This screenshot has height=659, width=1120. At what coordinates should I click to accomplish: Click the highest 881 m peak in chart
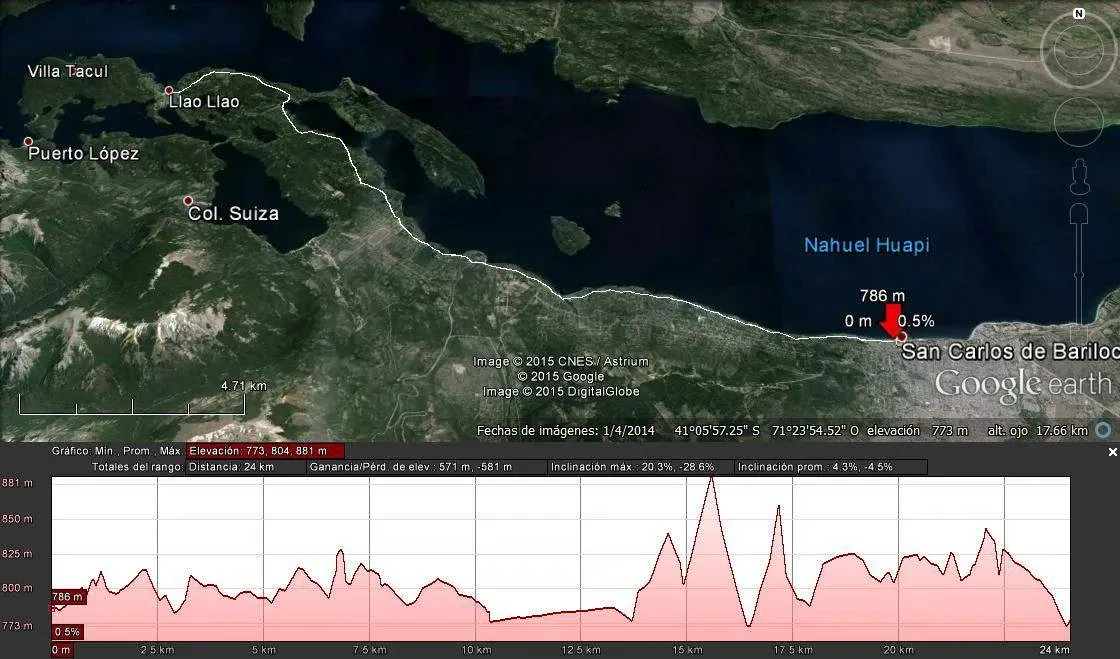[x=711, y=480]
